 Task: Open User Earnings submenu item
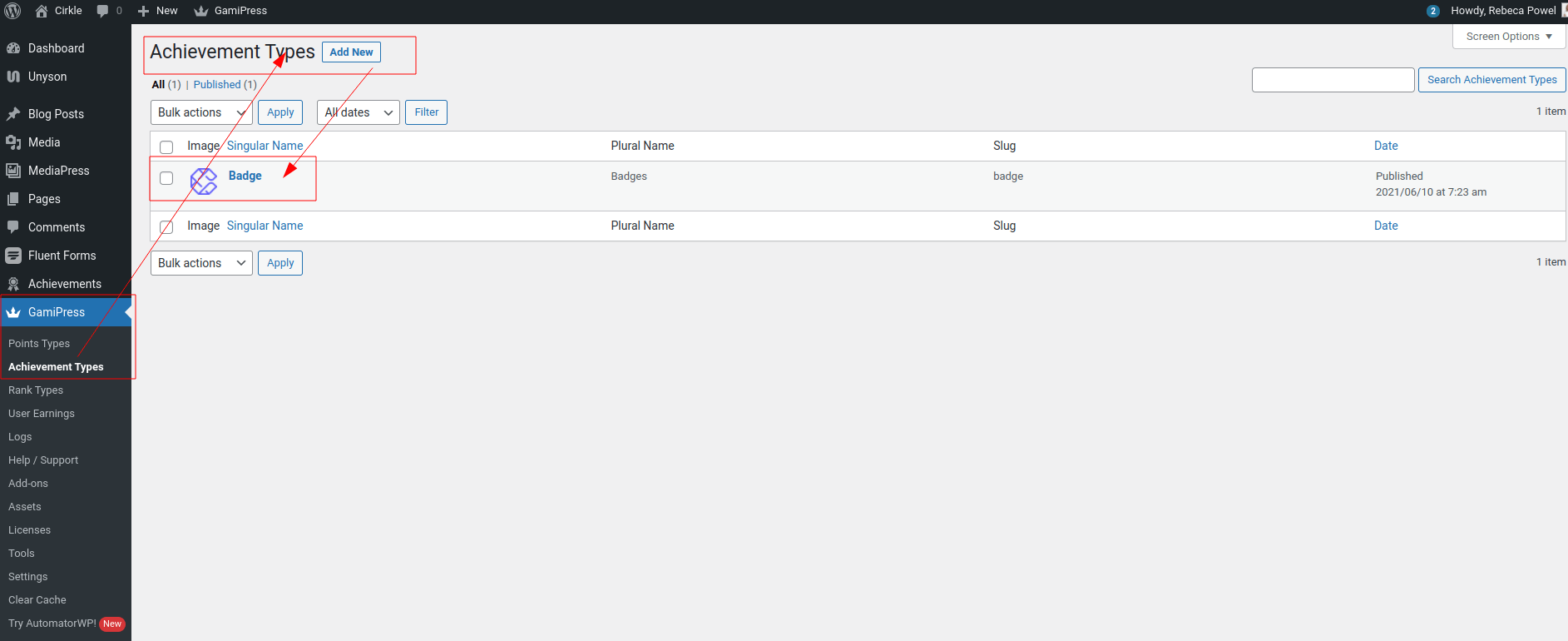coord(42,414)
